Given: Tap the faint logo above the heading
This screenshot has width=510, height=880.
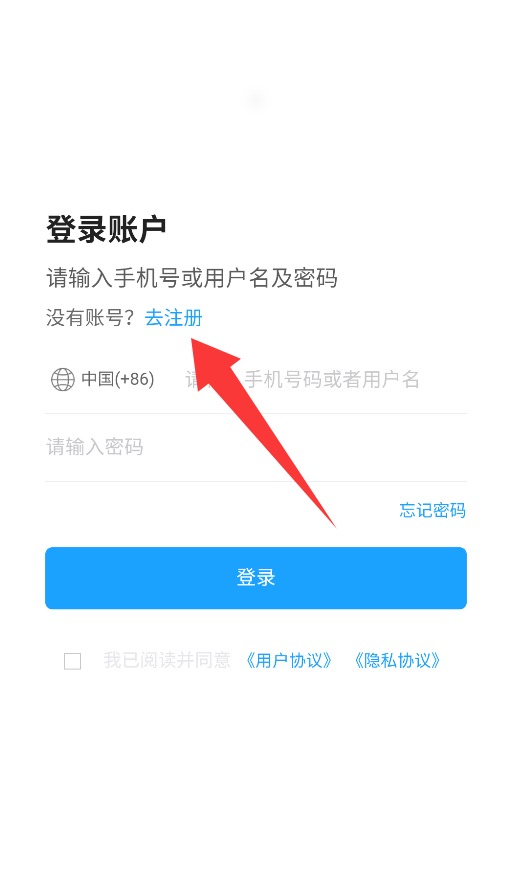Looking at the screenshot, I should (256, 101).
